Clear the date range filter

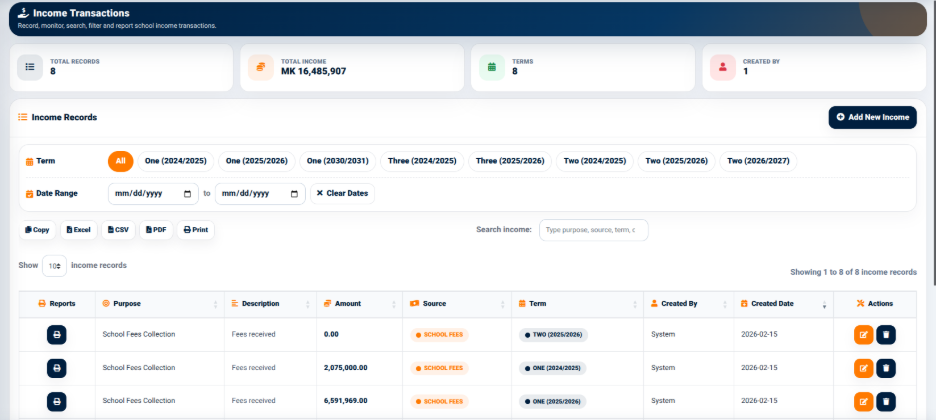(343, 193)
